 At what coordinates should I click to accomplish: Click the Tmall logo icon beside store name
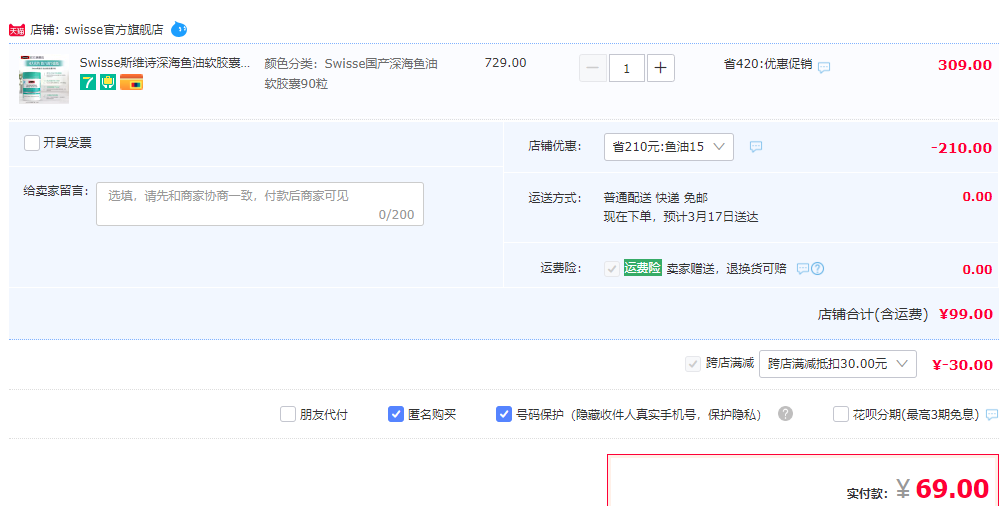(17, 30)
